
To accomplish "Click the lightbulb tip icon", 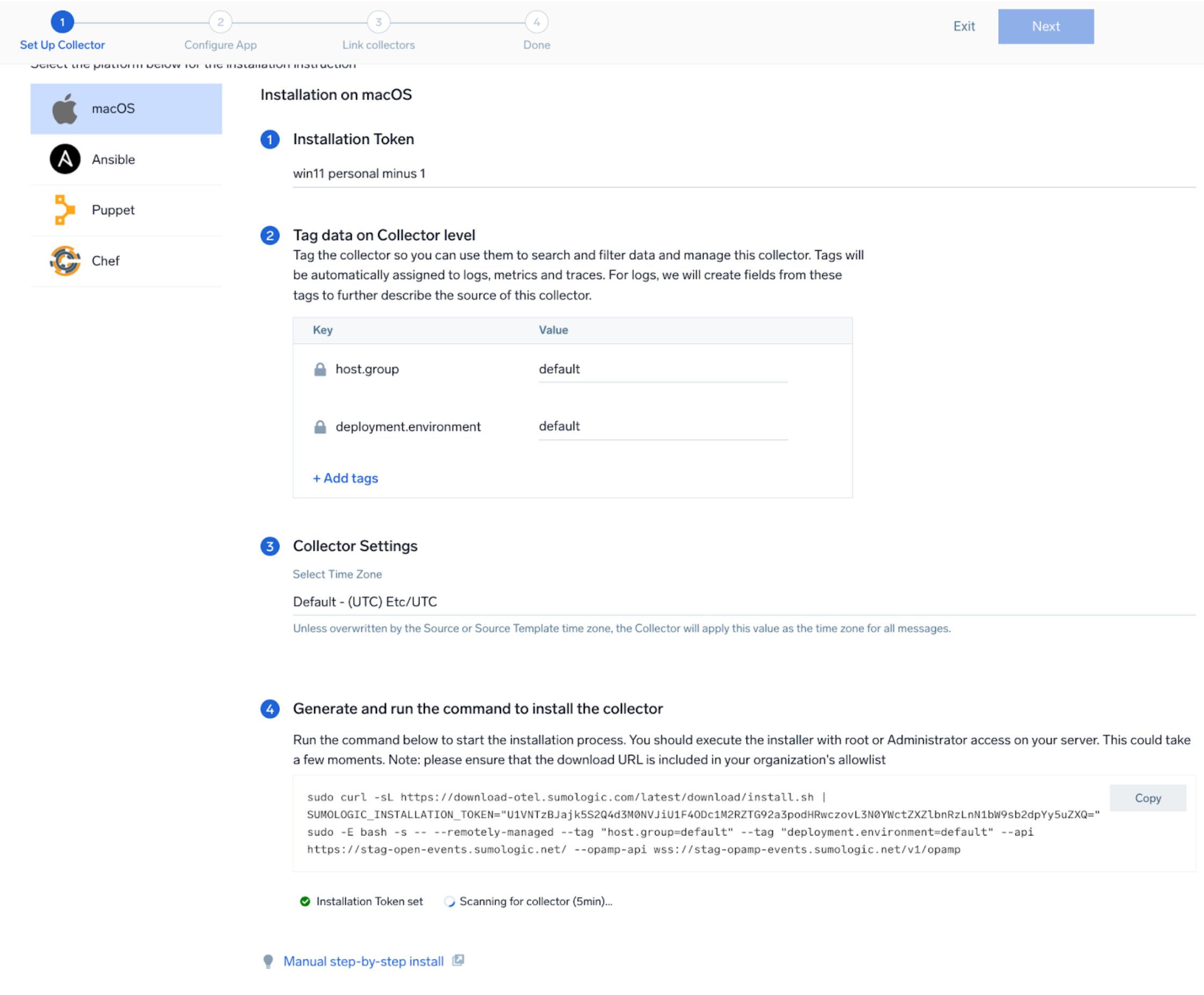I will click(267, 961).
